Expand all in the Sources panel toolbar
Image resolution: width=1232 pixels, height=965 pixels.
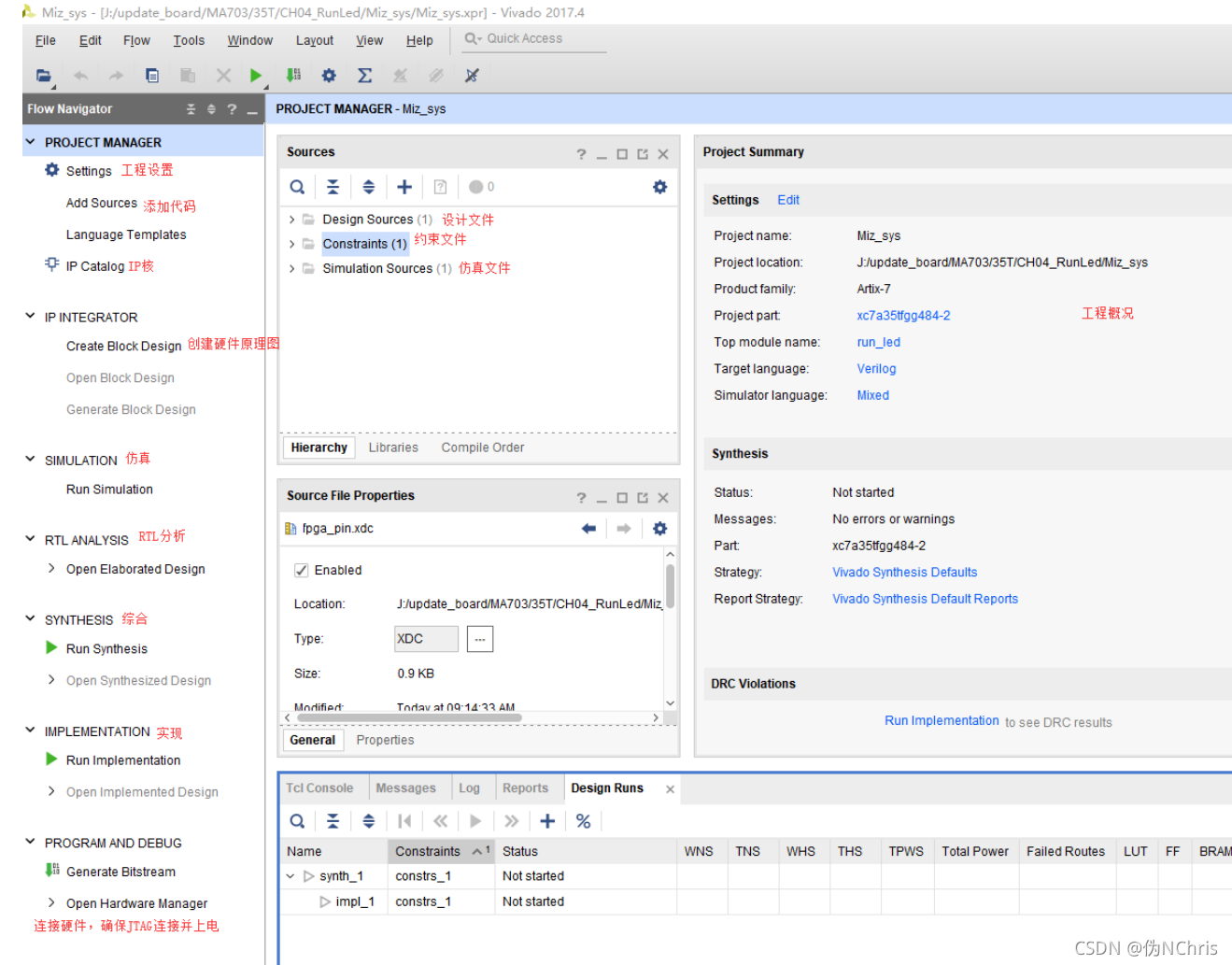point(369,187)
